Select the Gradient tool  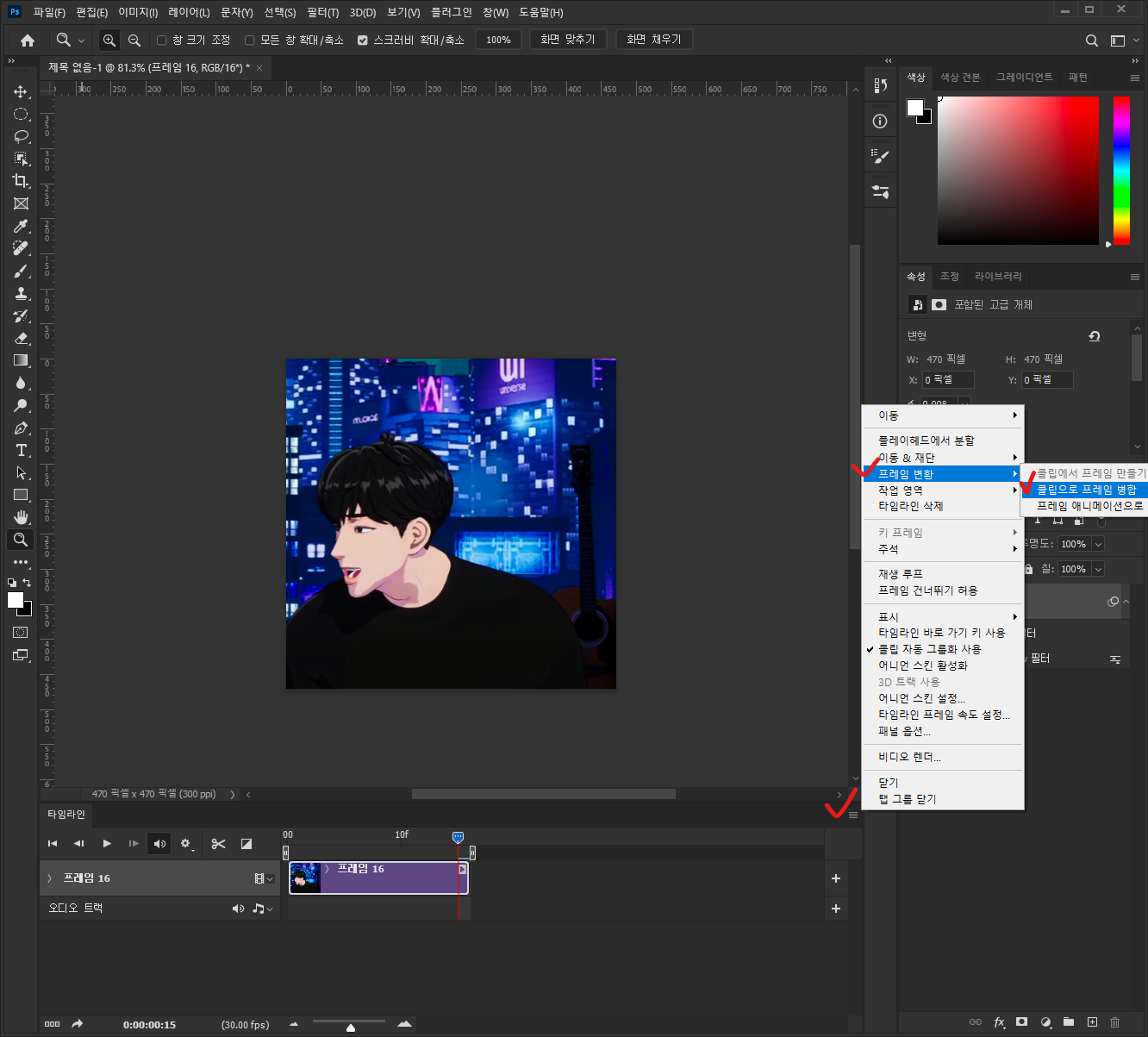[21, 360]
